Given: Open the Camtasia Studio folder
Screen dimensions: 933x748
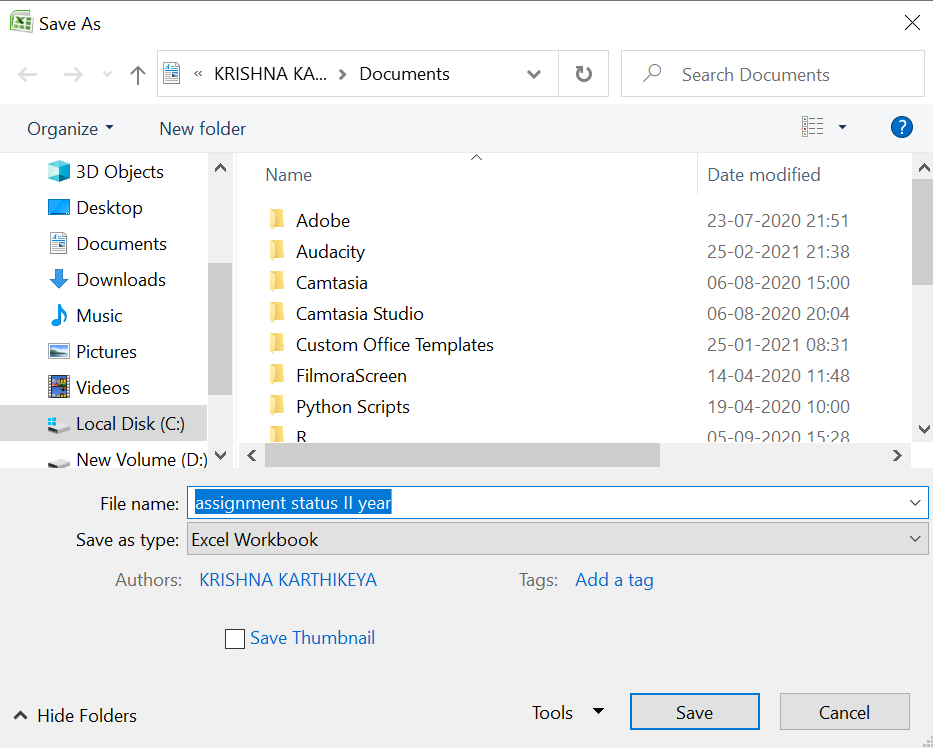Looking at the screenshot, I should [x=359, y=314].
